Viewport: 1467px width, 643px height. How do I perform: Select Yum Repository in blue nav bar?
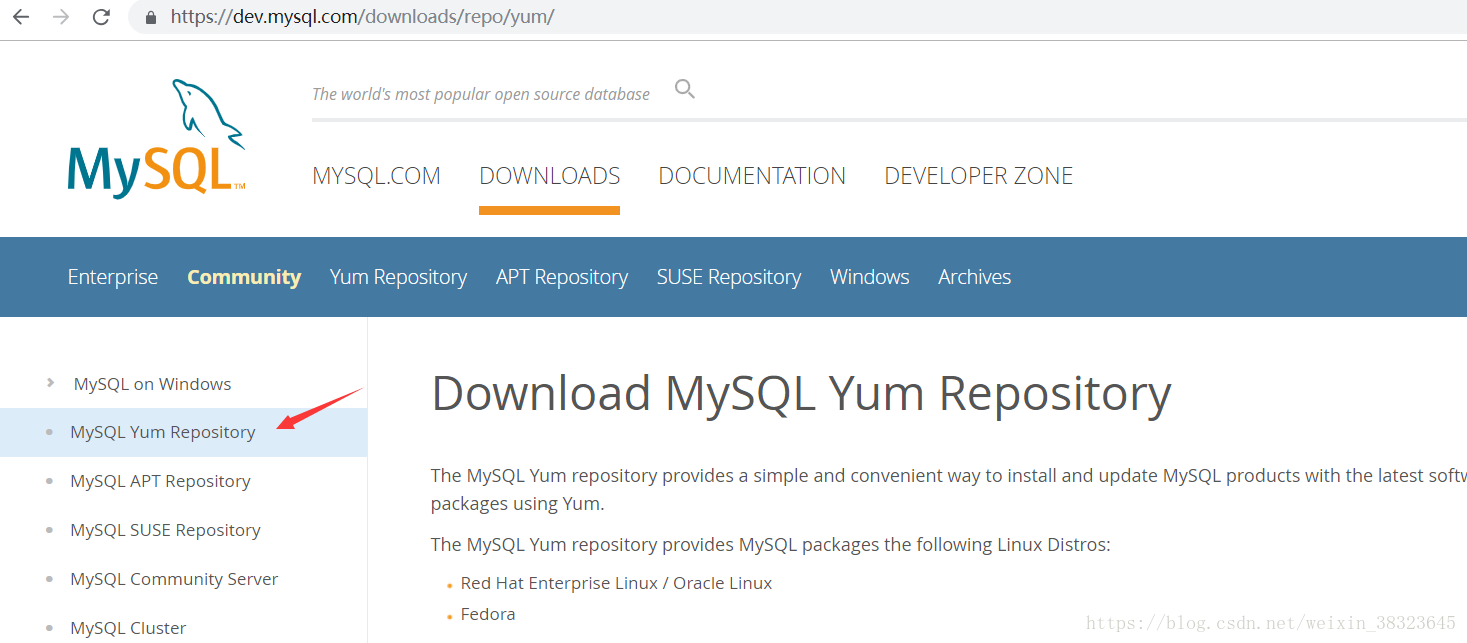click(x=398, y=277)
